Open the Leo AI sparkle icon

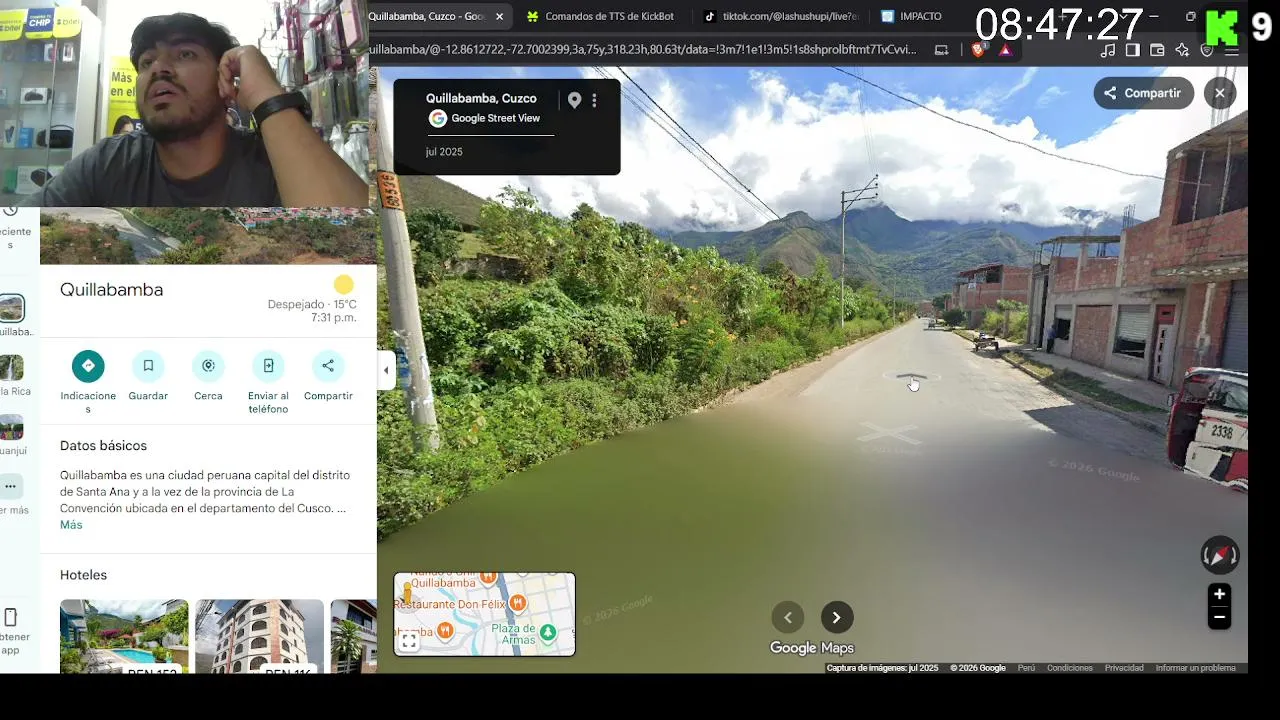click(1182, 50)
